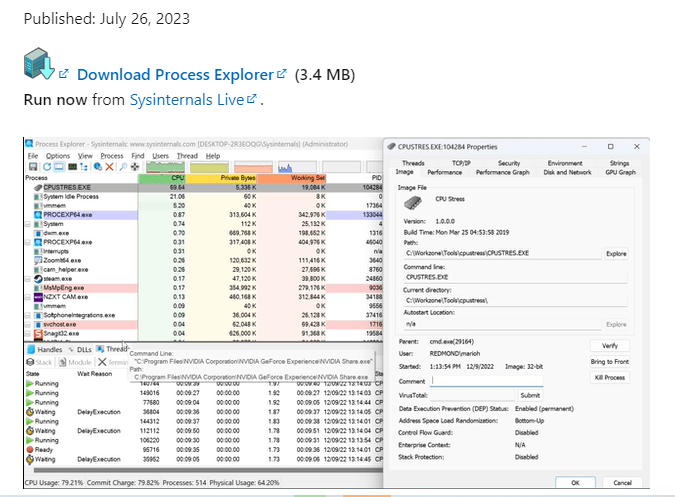The image size is (675, 497).
Task: Click the CPU Stress chip icon in Properties dialog
Action: [413, 202]
